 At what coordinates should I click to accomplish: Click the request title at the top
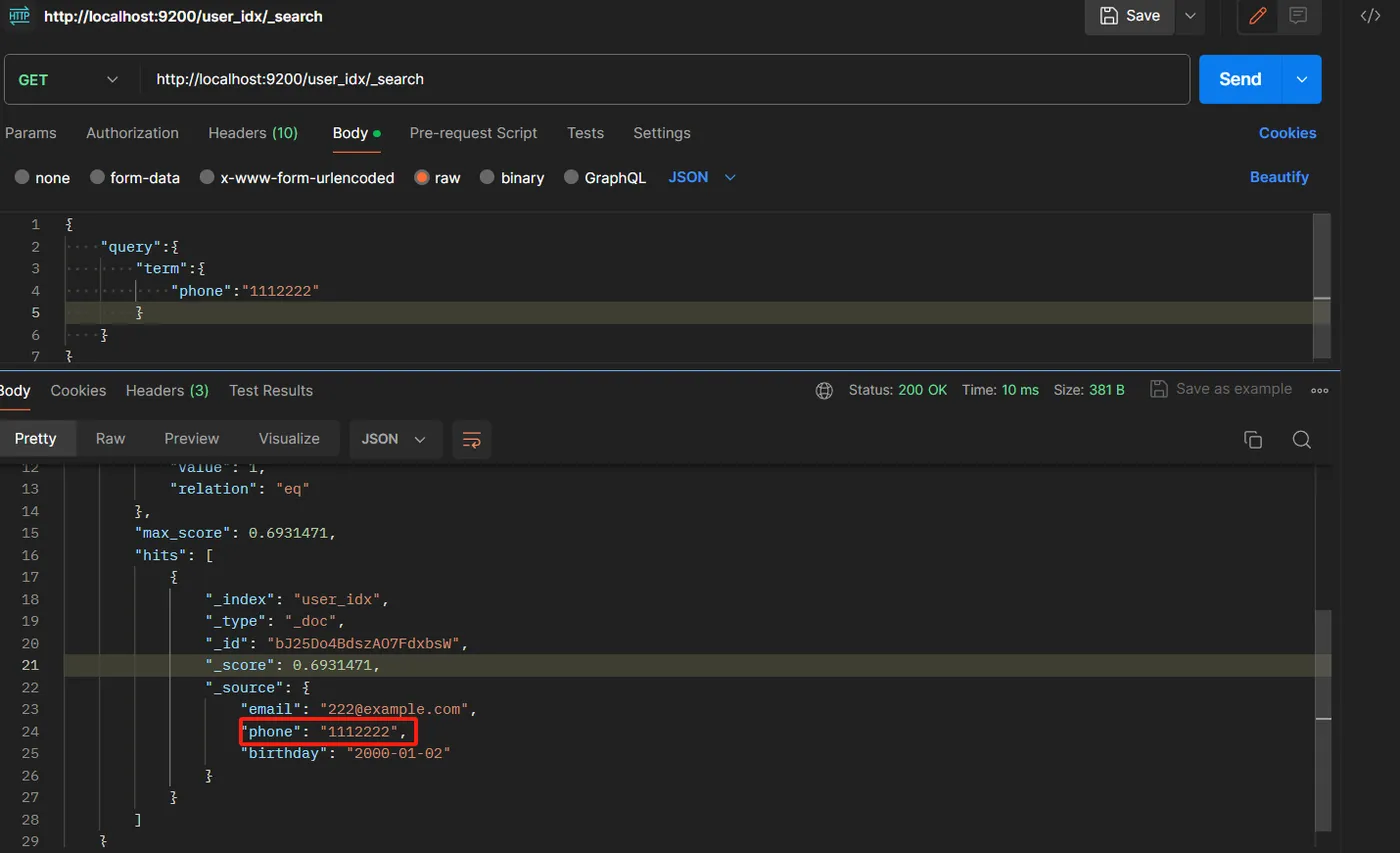[x=183, y=16]
